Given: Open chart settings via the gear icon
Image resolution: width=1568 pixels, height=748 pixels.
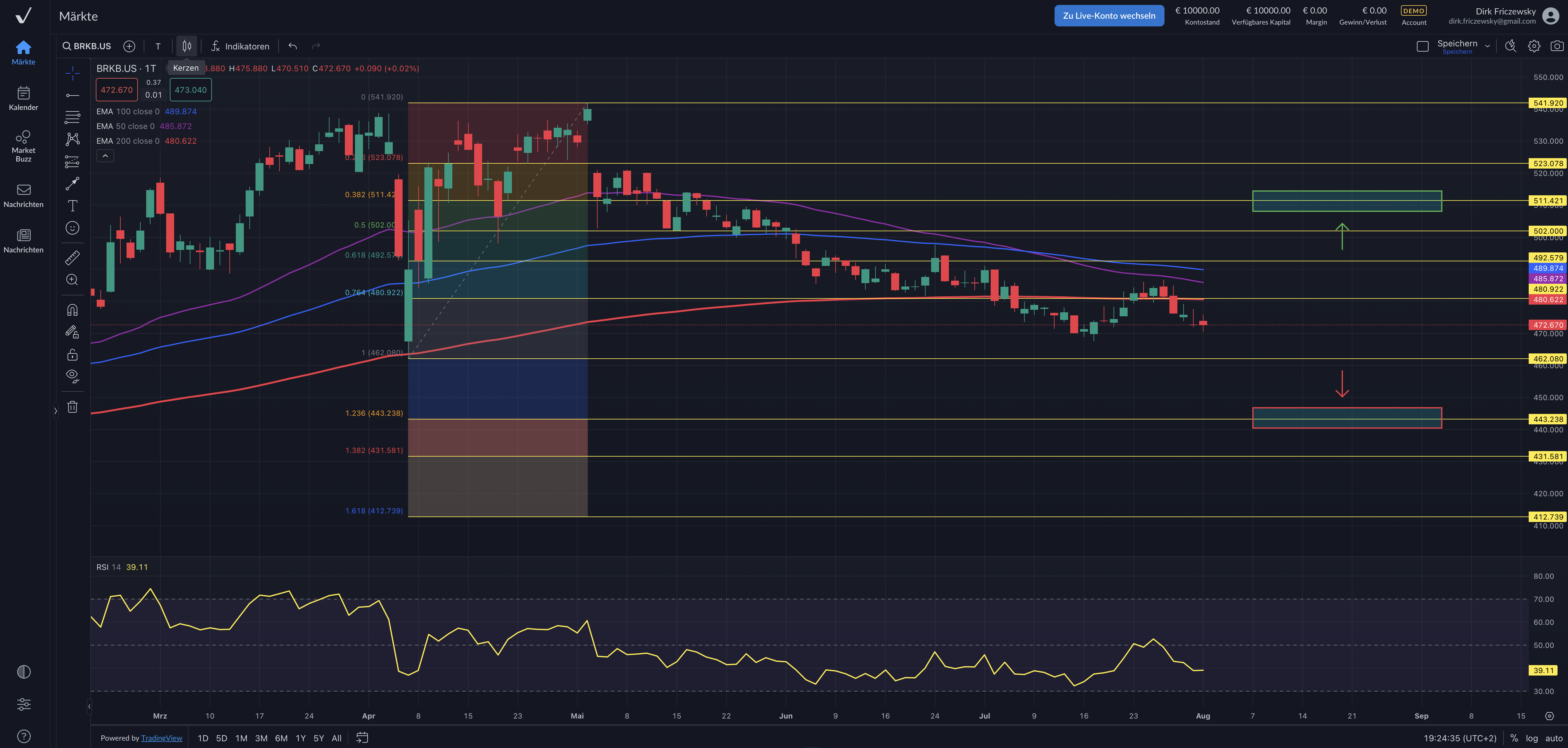Looking at the screenshot, I should coord(1534,46).
